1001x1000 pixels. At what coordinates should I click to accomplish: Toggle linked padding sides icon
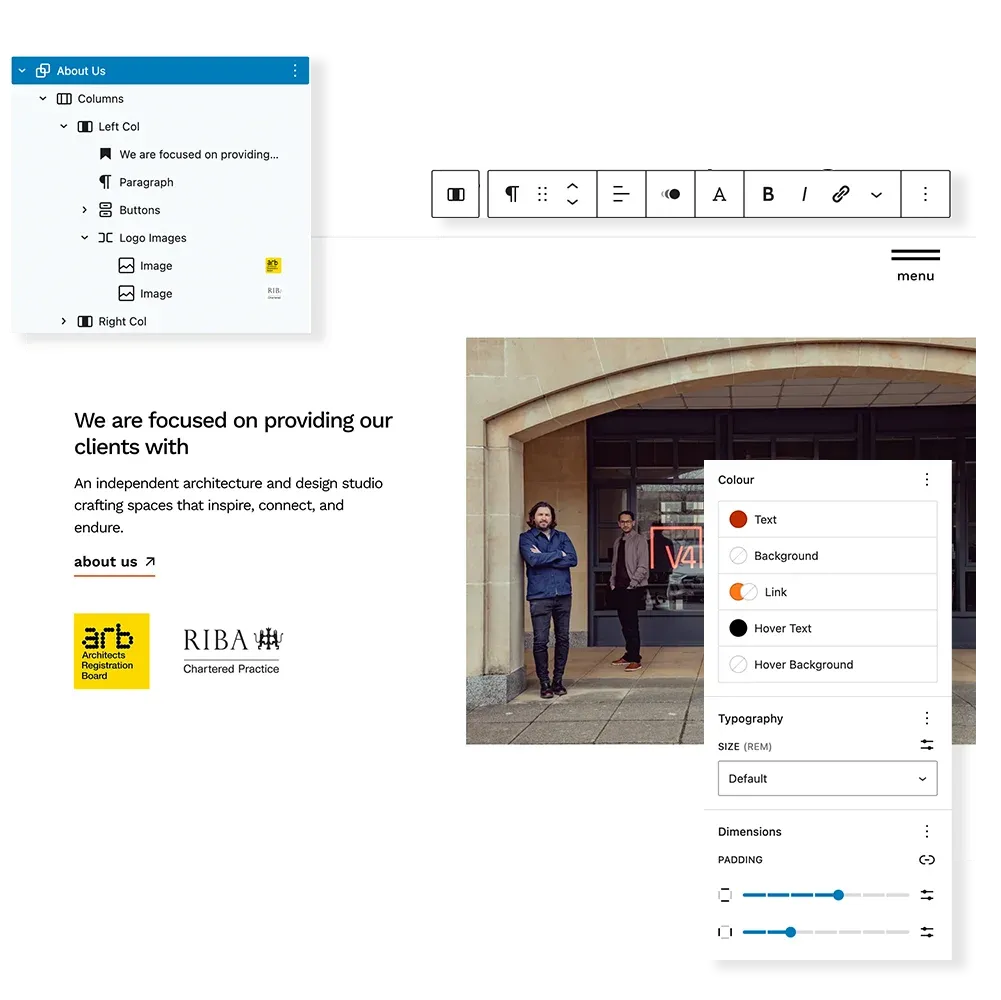(x=926, y=860)
